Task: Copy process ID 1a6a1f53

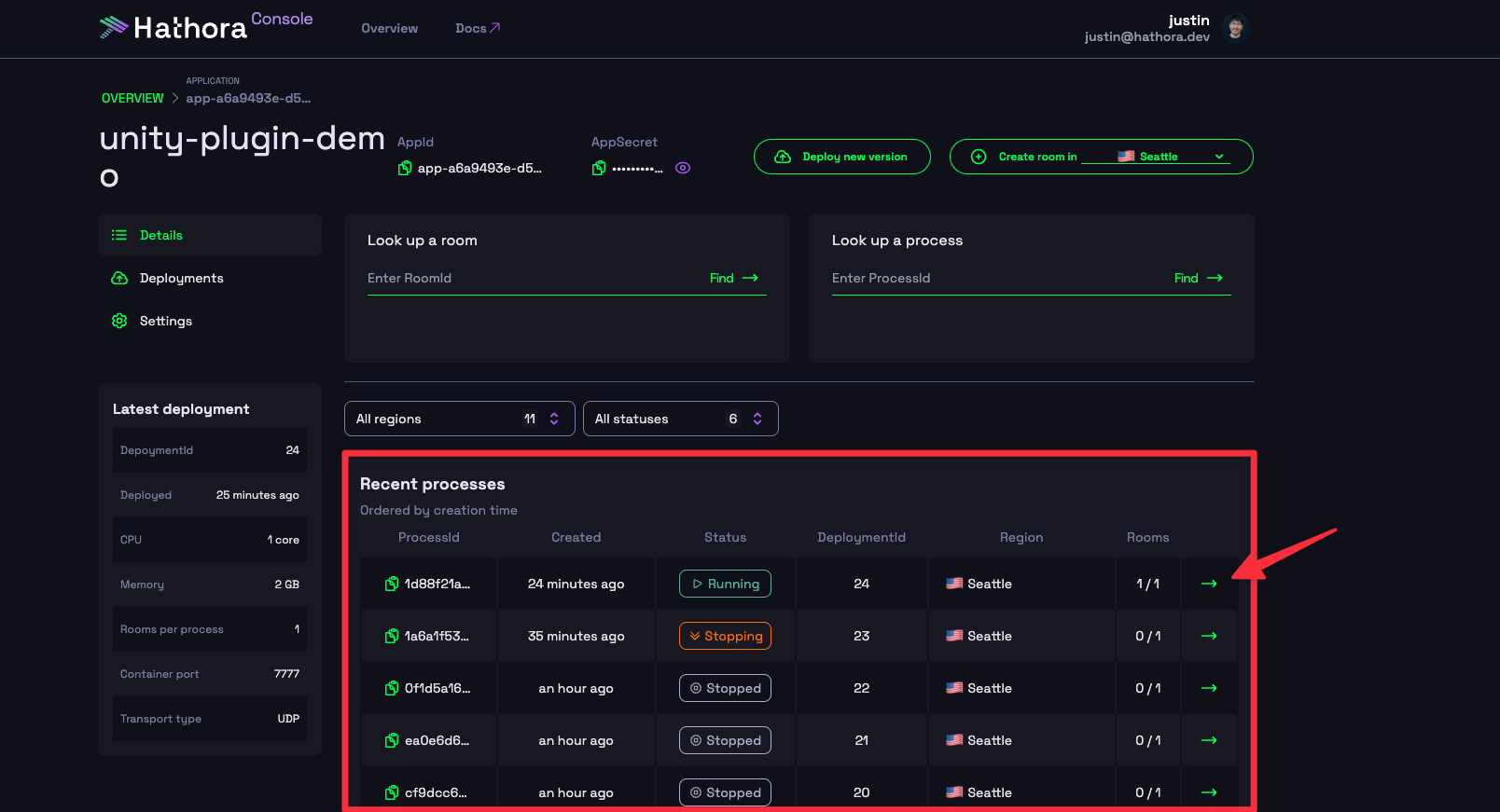Action: click(392, 636)
